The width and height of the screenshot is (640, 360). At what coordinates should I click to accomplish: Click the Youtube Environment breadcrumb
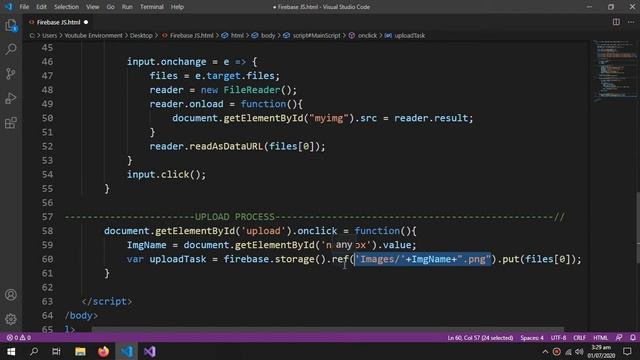(93, 36)
